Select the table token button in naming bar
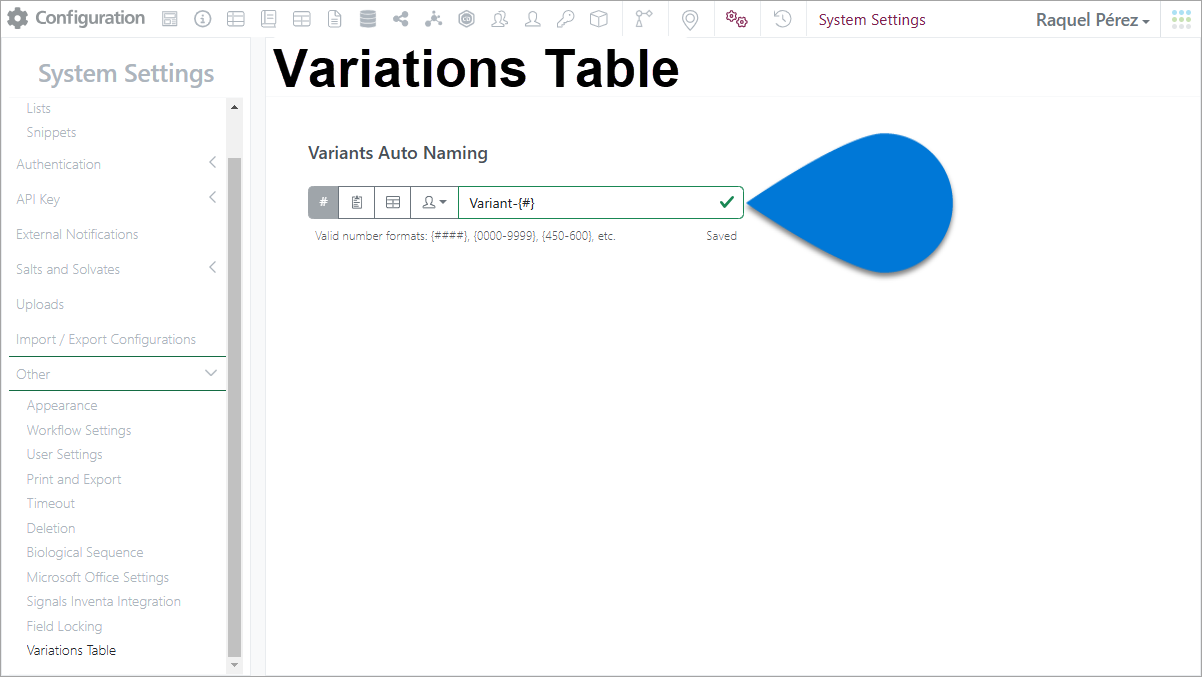Image resolution: width=1202 pixels, height=677 pixels. pyautogui.click(x=393, y=202)
